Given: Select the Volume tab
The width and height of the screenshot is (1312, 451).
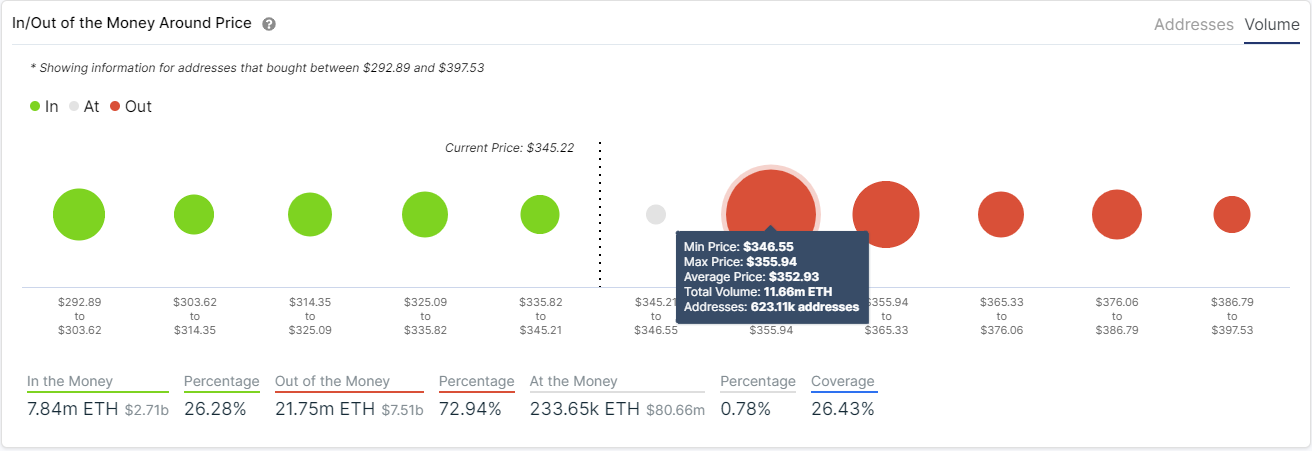Looking at the screenshot, I should (1271, 24).
